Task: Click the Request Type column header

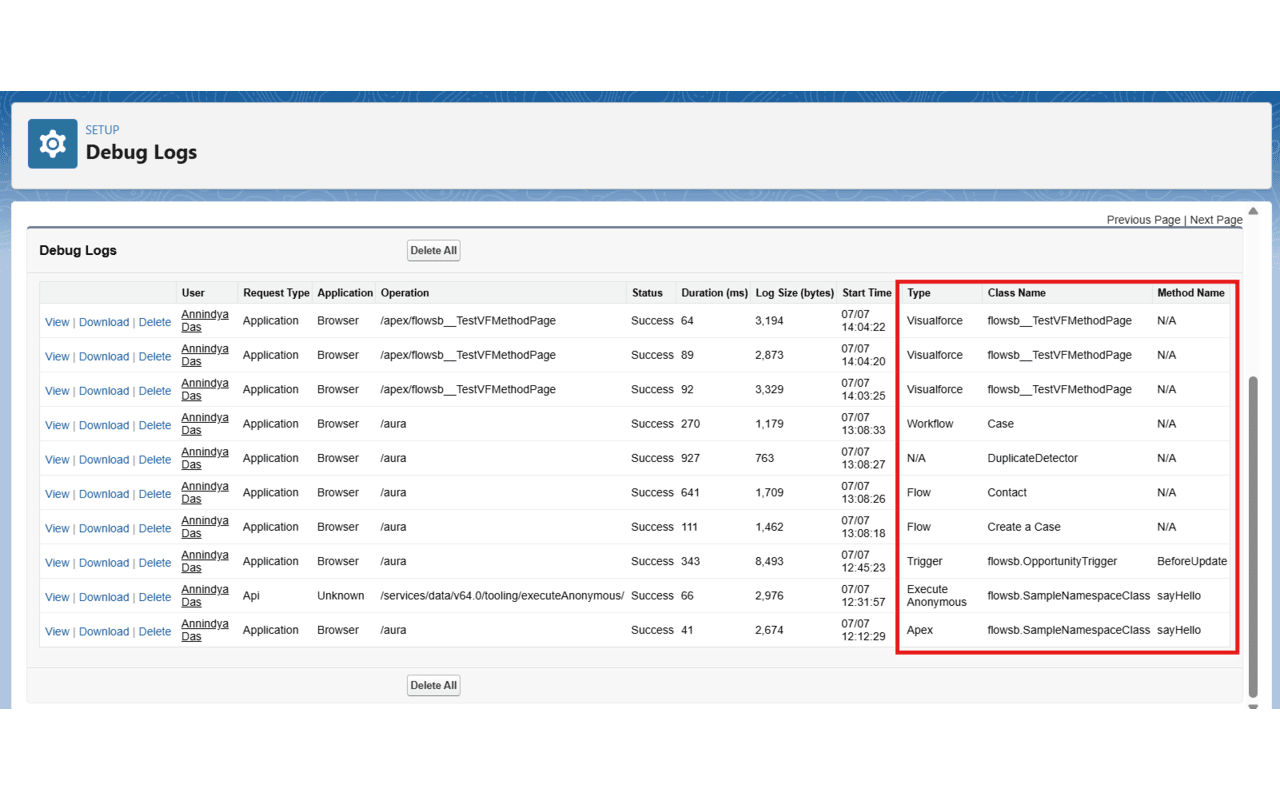Action: (x=276, y=293)
